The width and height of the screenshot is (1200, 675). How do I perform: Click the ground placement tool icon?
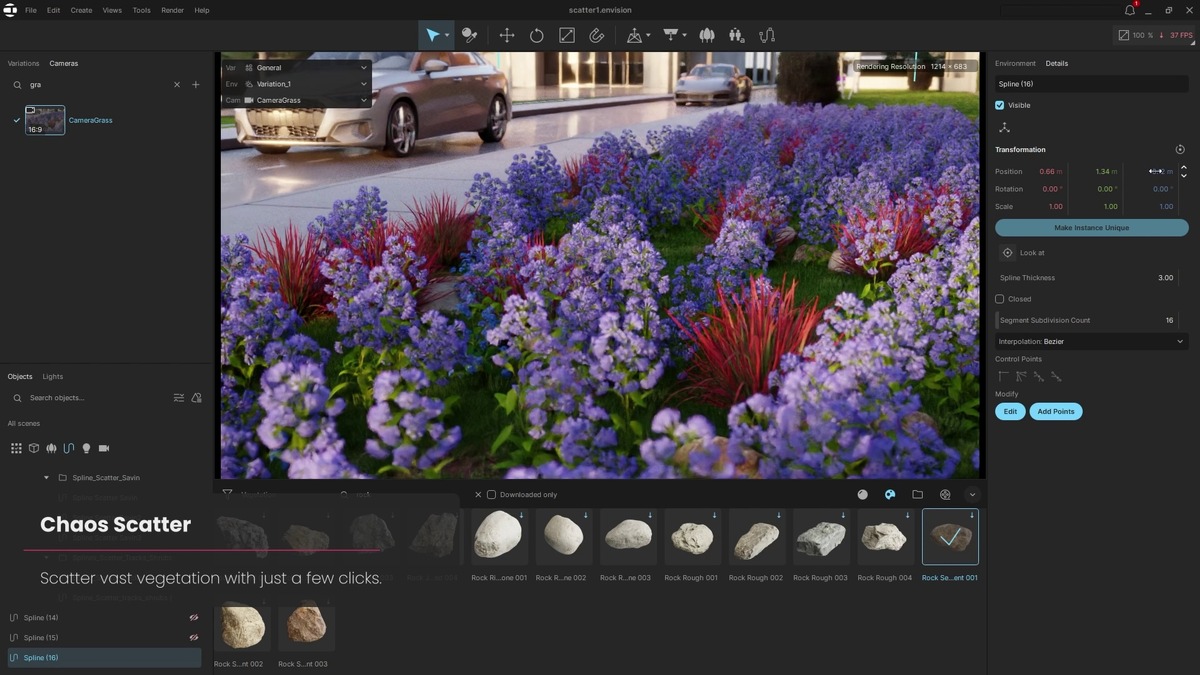670,35
